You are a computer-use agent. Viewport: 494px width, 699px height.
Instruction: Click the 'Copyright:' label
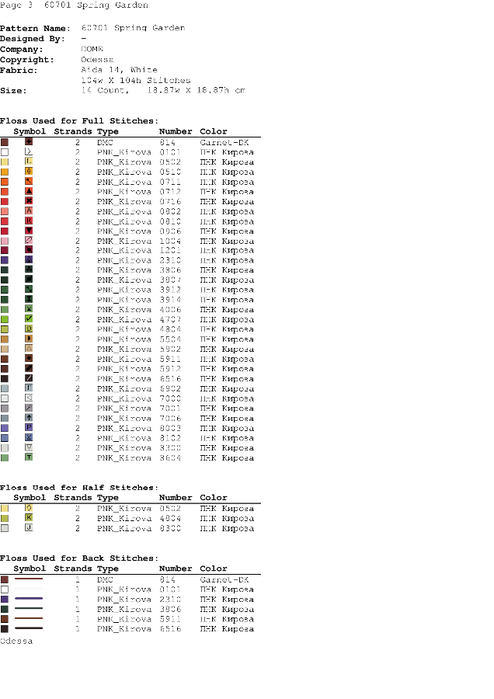click(27, 60)
